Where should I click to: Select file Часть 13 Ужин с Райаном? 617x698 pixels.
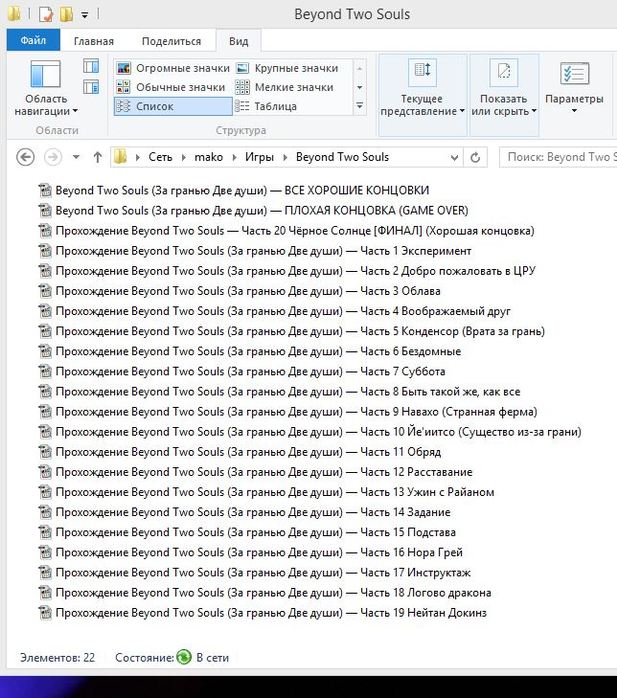click(x=266, y=492)
